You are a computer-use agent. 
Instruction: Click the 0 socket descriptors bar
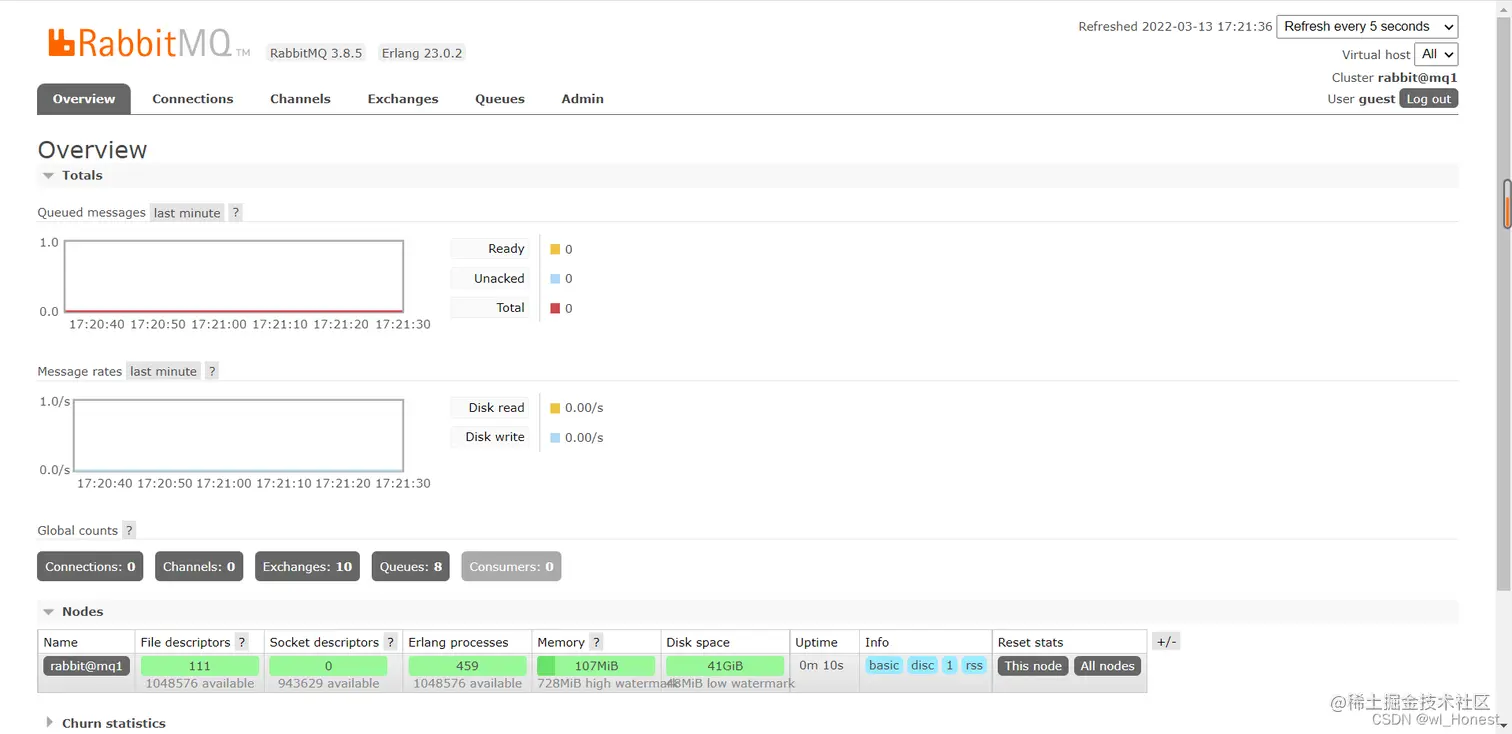click(x=328, y=666)
